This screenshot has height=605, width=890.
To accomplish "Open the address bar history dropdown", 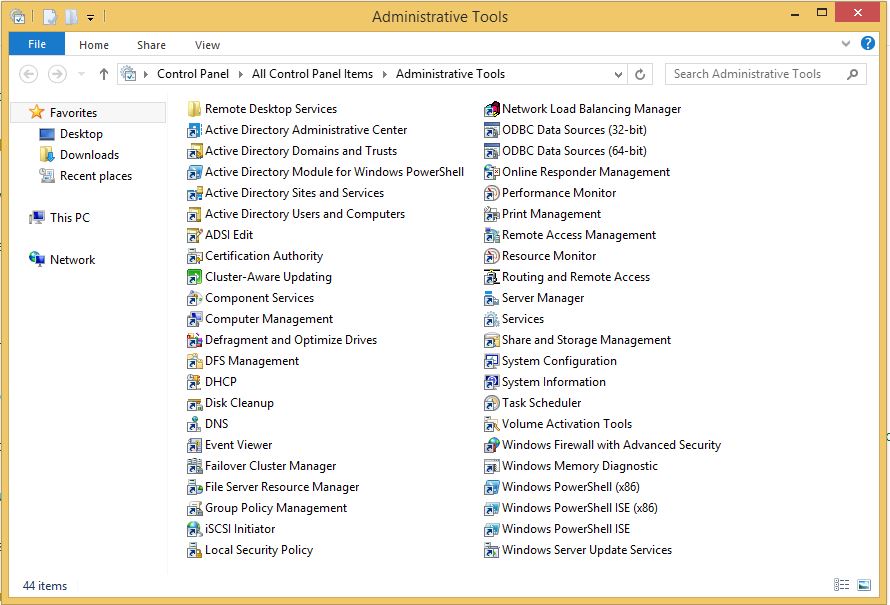I will click(x=619, y=74).
